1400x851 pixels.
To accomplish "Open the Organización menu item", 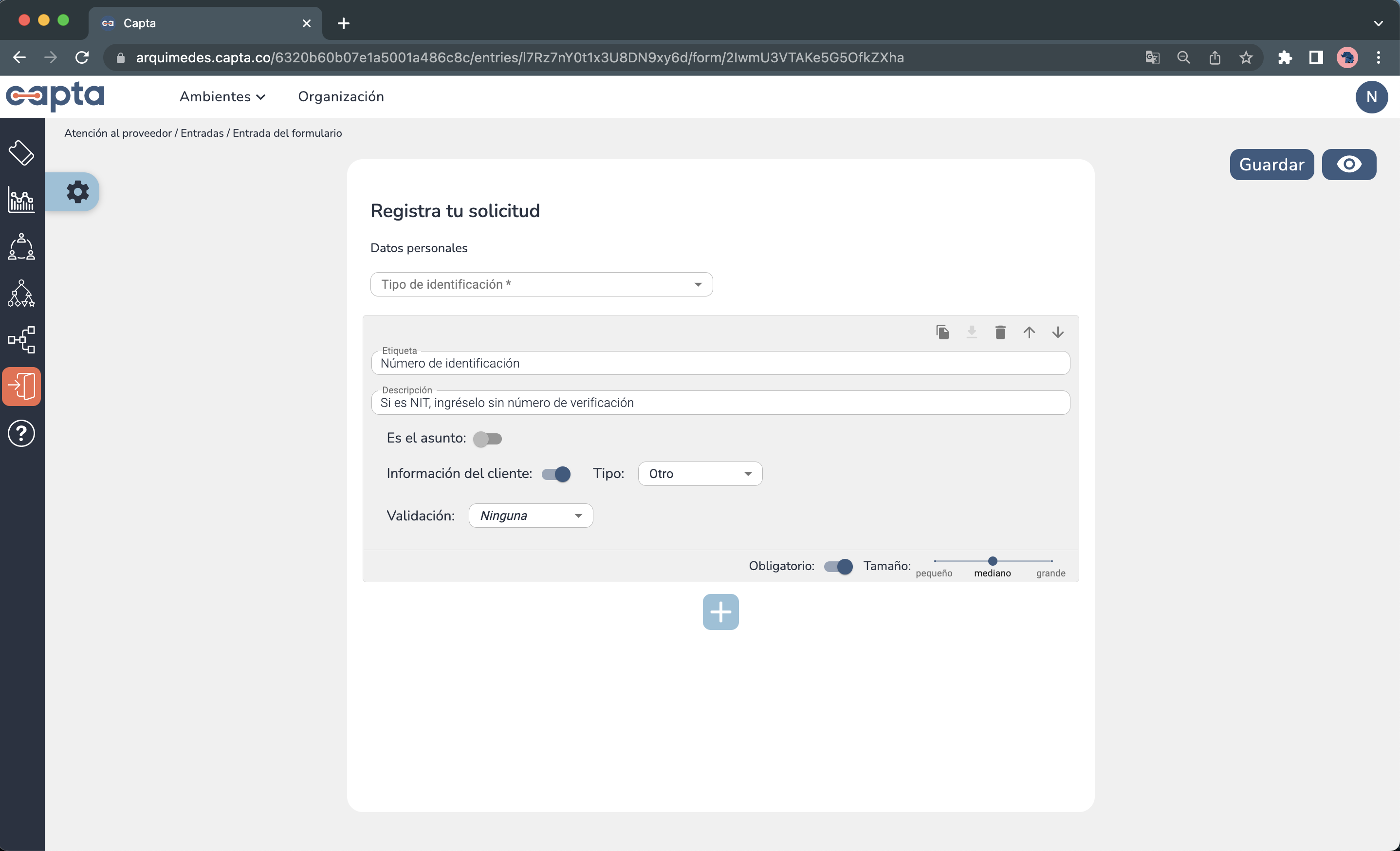I will [341, 96].
